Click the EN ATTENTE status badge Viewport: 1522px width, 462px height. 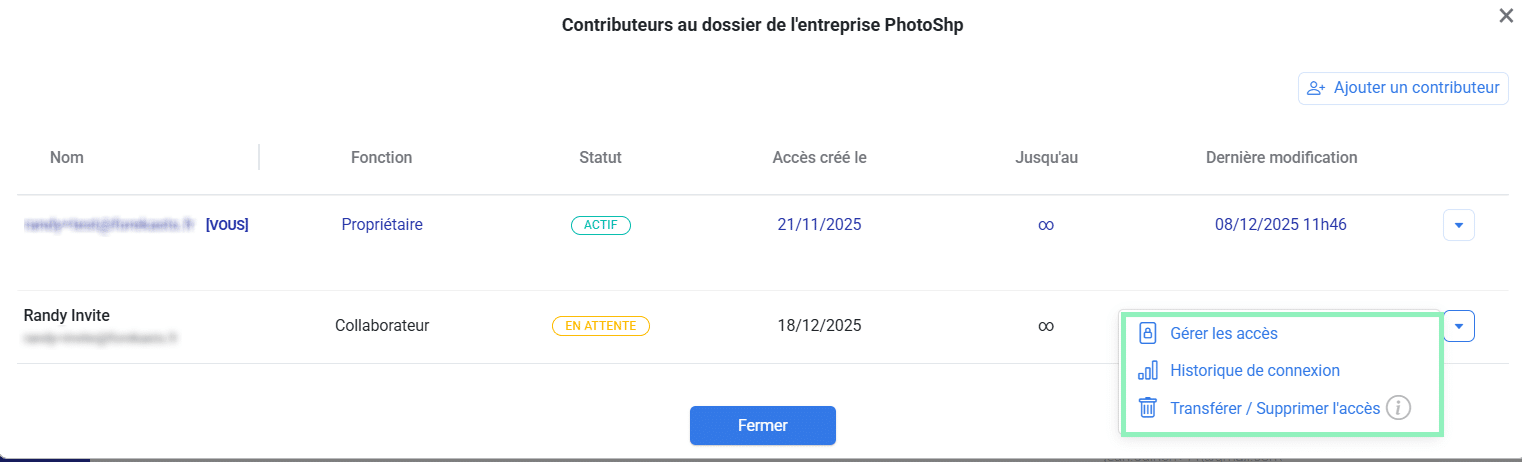[601, 325]
